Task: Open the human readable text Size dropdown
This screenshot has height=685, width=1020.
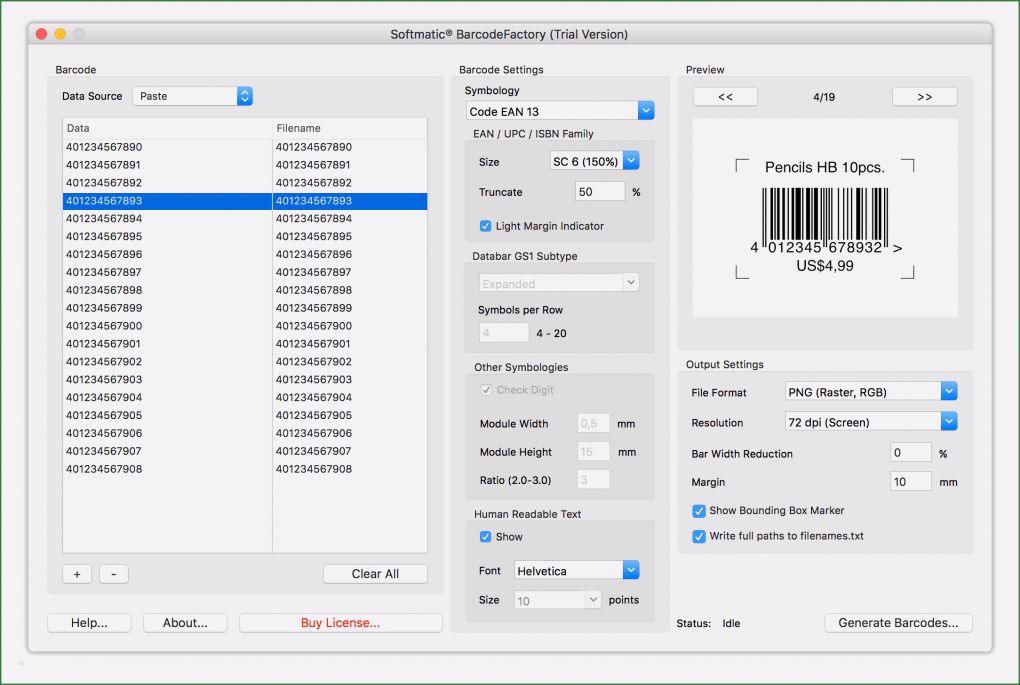Action: click(557, 599)
